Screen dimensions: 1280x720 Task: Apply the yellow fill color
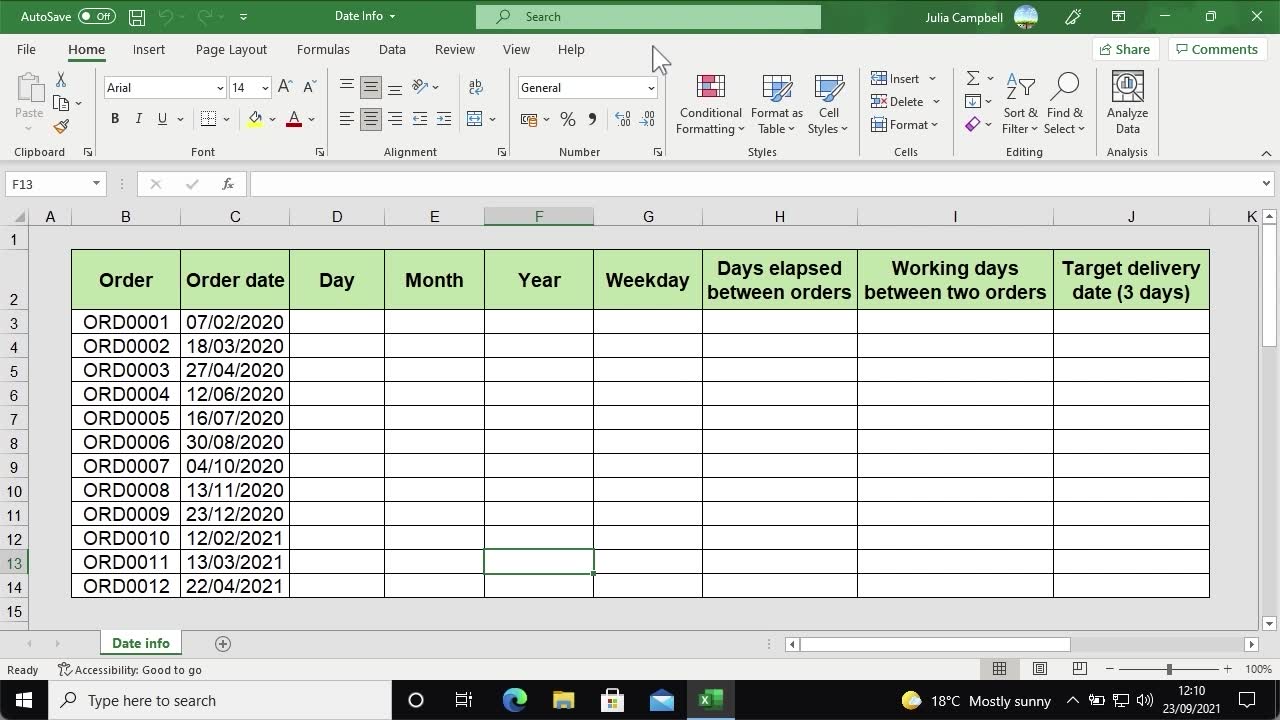coord(255,119)
